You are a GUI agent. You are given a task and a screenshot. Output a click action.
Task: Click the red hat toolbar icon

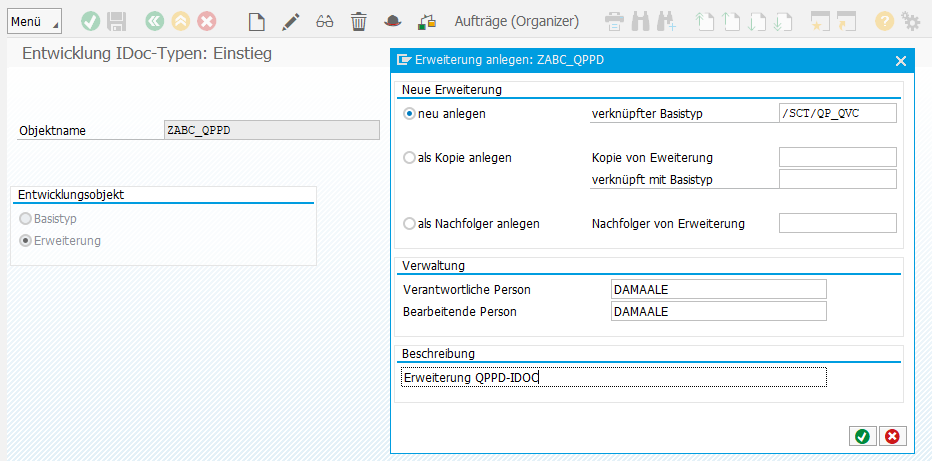tap(392, 21)
